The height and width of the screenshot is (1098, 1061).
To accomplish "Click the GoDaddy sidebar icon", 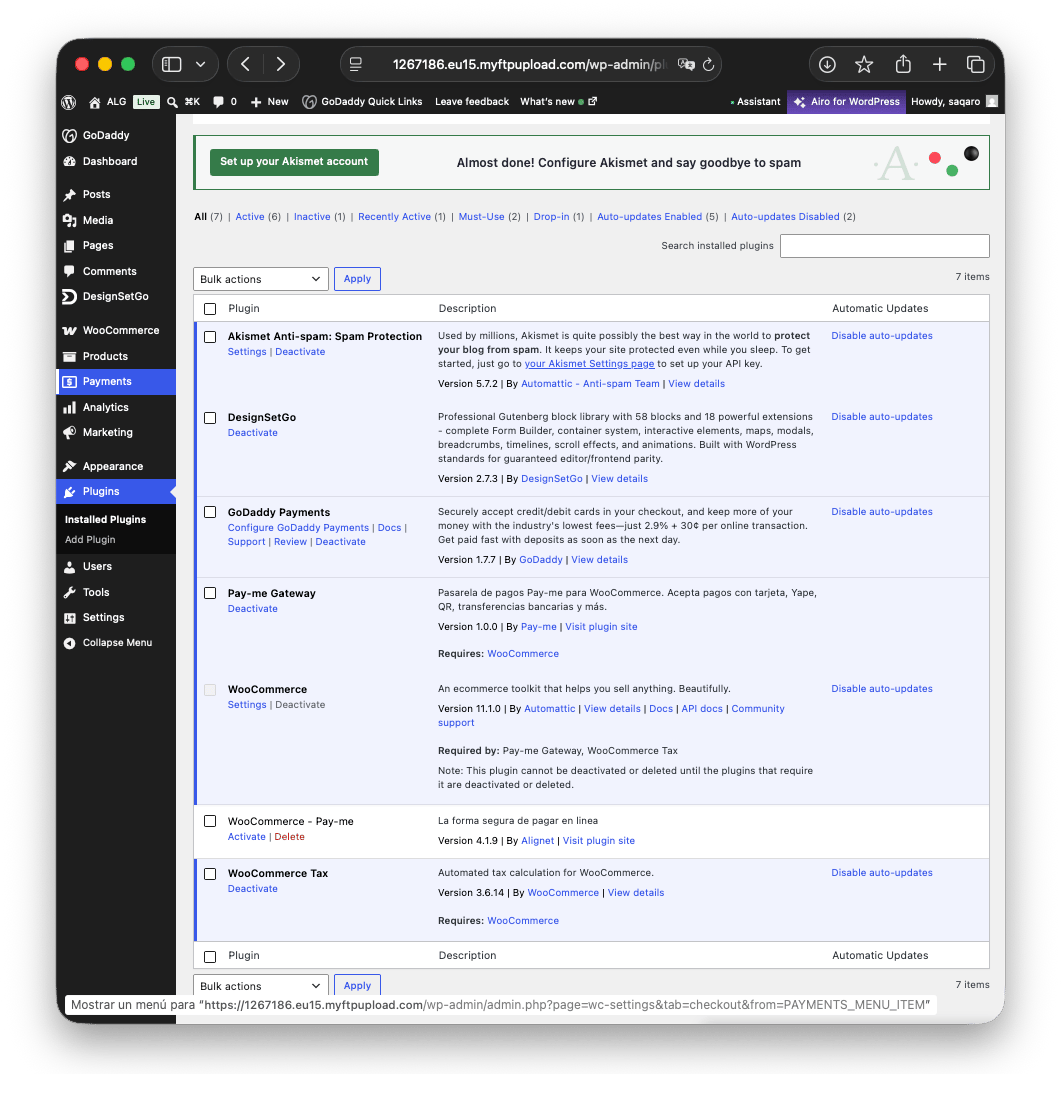I will 69,136.
